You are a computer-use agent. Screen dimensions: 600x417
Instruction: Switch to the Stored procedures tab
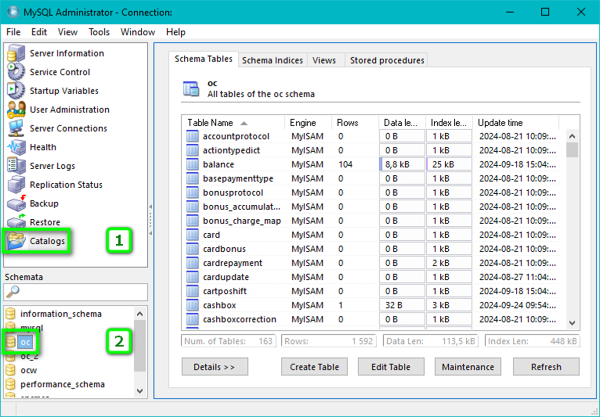coord(386,60)
